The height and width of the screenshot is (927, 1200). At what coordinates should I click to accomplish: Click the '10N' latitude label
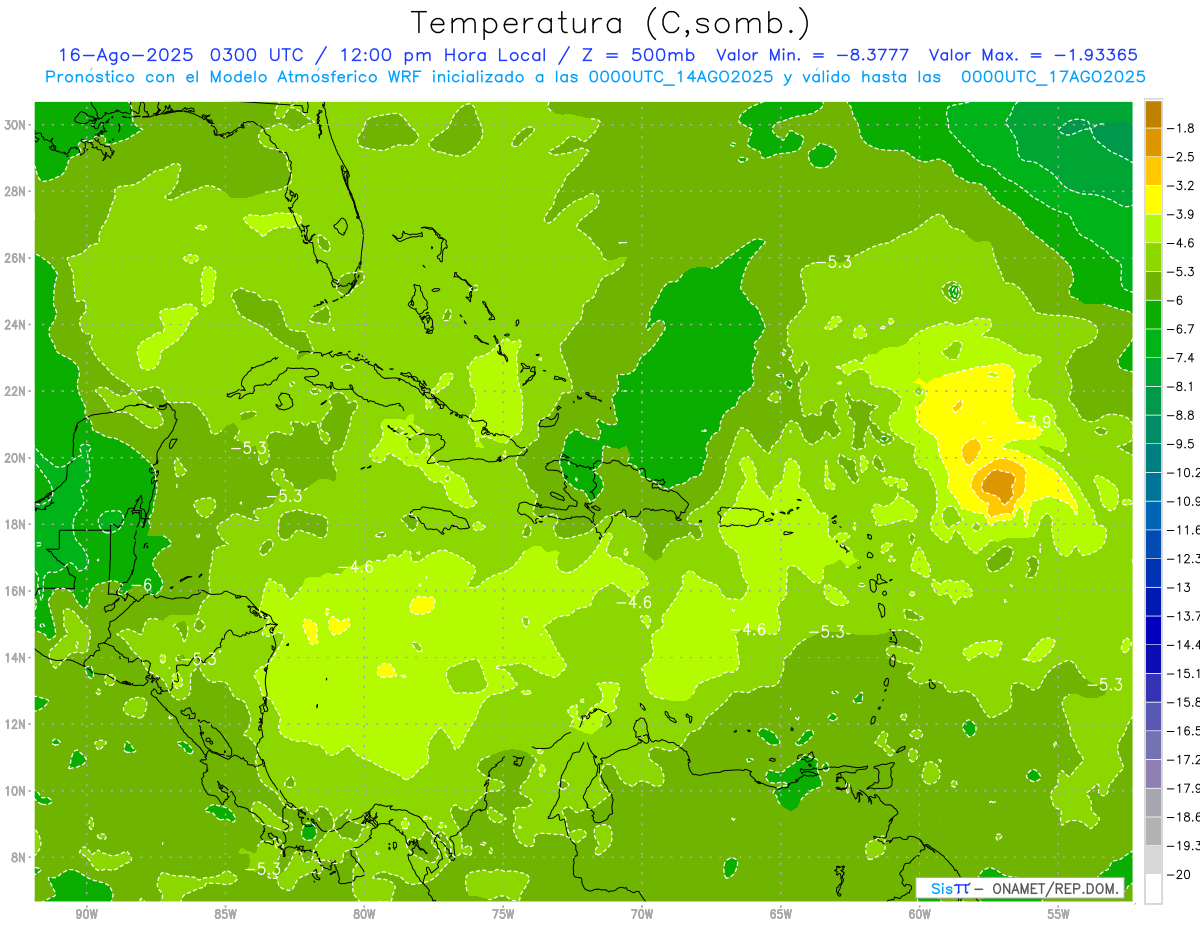15,791
